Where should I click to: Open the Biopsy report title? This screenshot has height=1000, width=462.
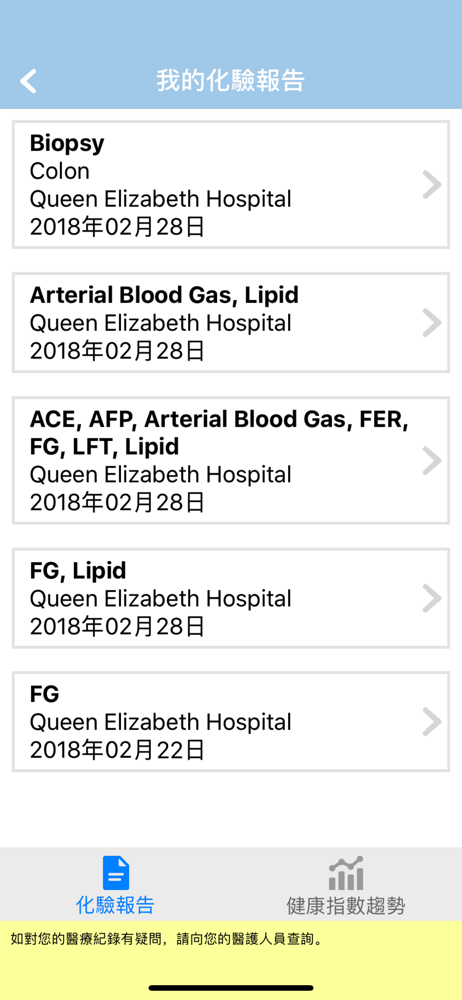point(67,144)
